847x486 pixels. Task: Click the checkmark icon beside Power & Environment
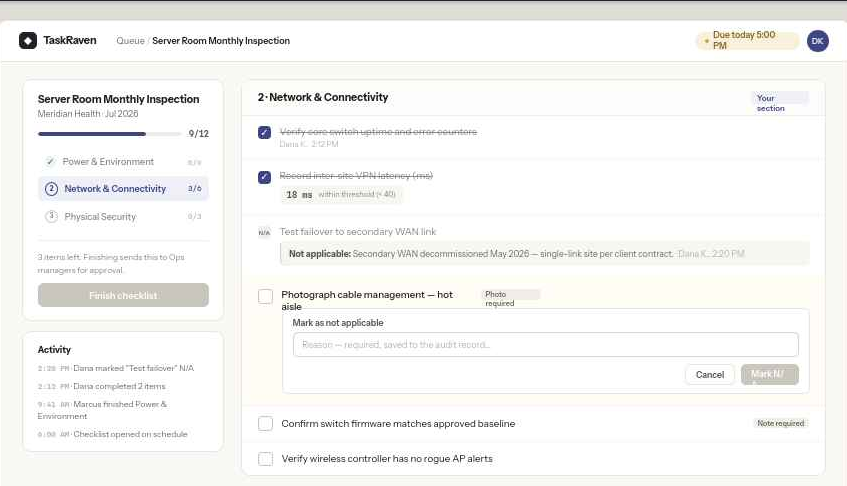tap(50, 161)
